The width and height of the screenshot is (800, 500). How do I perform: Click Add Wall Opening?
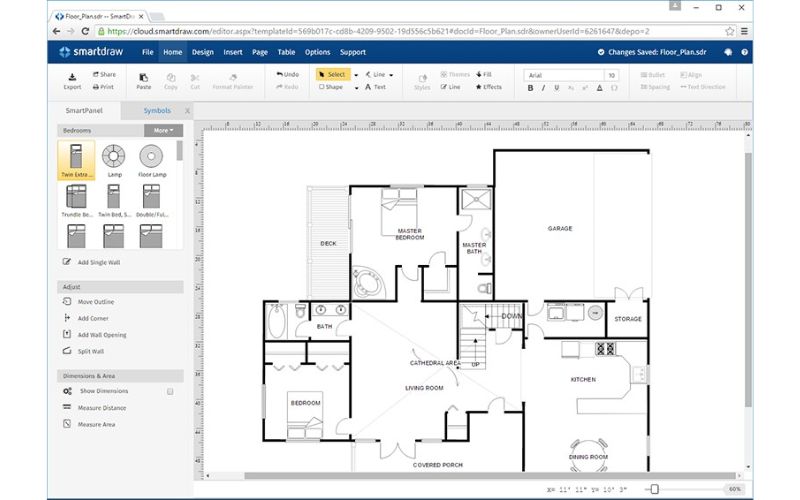94,335
